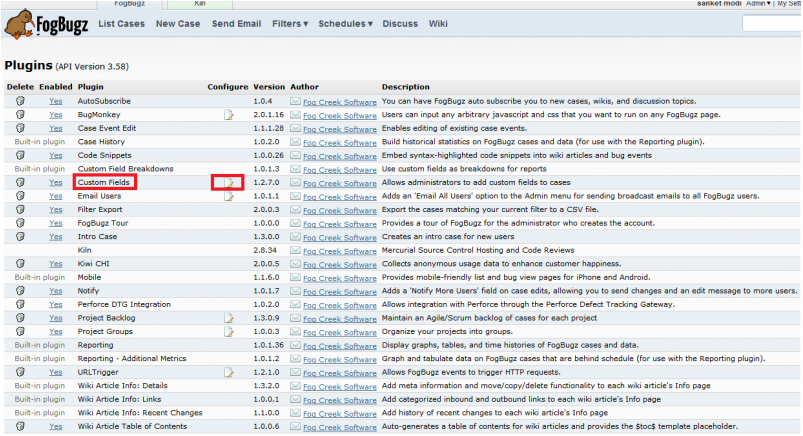This screenshot has height=436, width=803.
Task: Click URLTrigger configure icon
Action: tap(228, 372)
